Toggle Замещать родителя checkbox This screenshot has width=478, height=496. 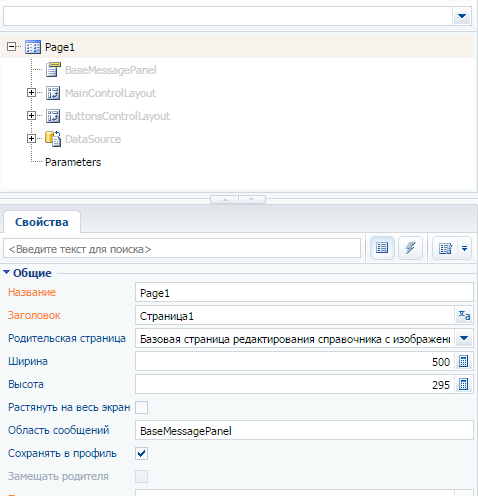pos(142,476)
